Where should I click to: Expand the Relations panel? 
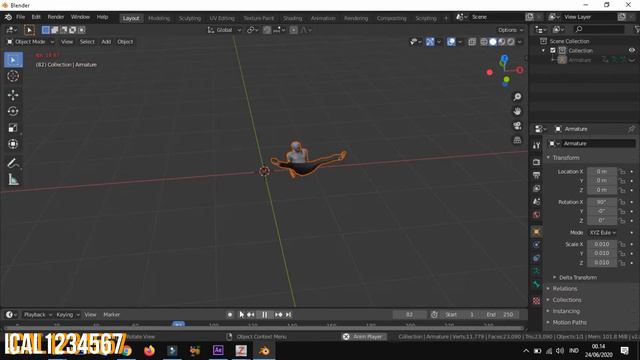pyautogui.click(x=565, y=289)
